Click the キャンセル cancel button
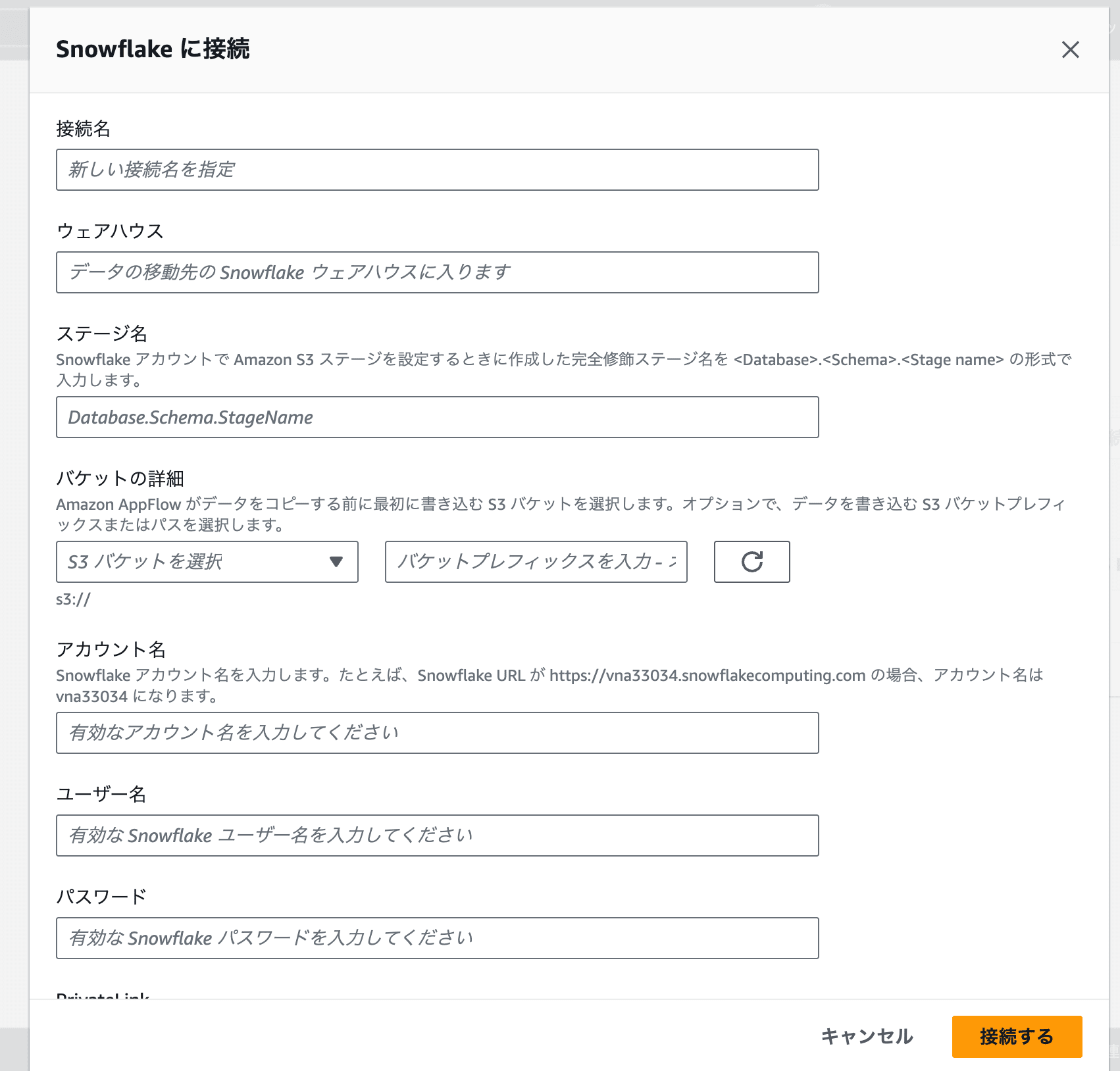Screen dimensions: 1120x1071 tap(867, 1037)
